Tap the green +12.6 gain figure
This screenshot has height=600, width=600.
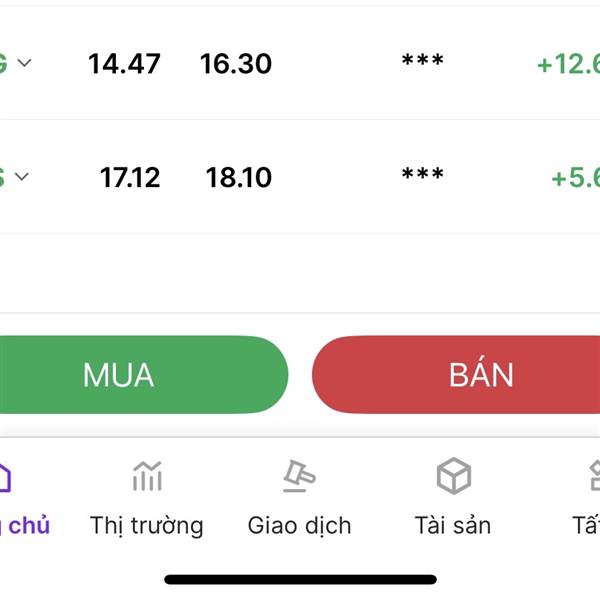(568, 64)
